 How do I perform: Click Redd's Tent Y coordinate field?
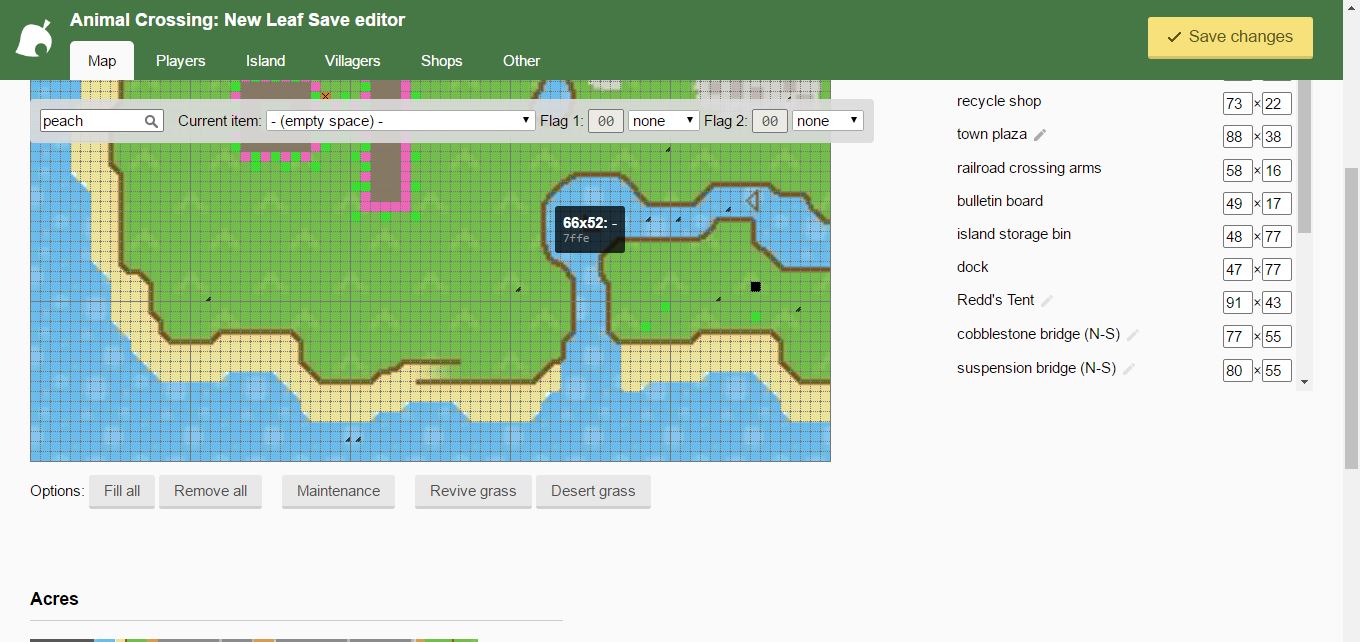[x=1277, y=302]
